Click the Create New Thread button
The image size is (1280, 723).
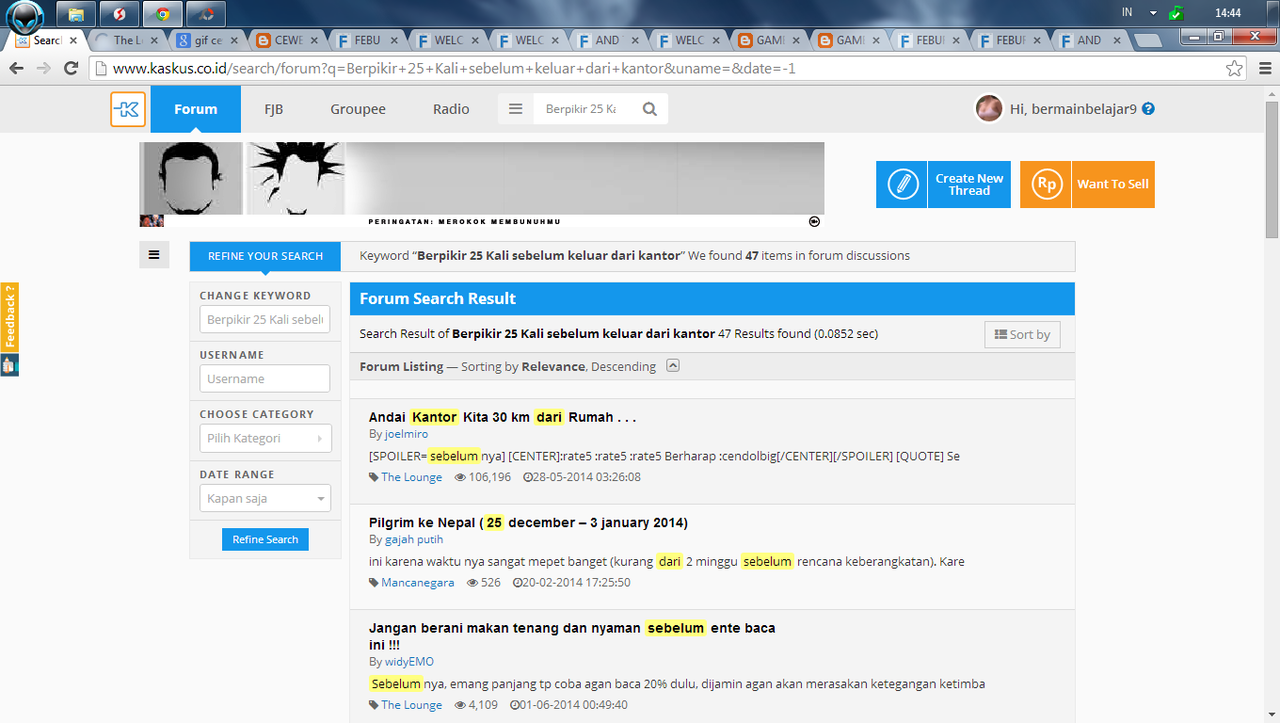944,184
